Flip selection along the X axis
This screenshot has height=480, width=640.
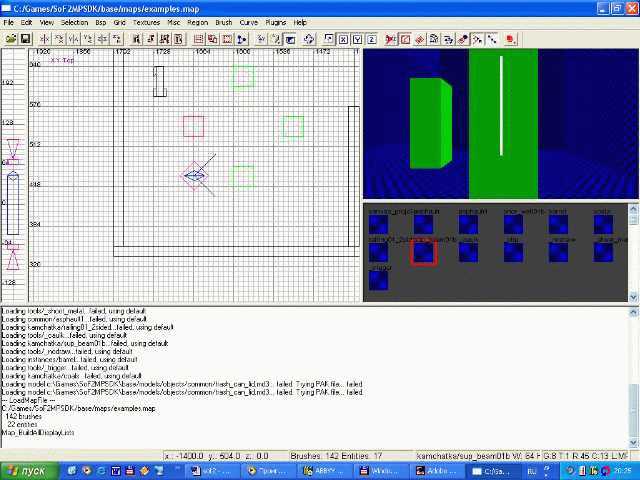point(44,39)
